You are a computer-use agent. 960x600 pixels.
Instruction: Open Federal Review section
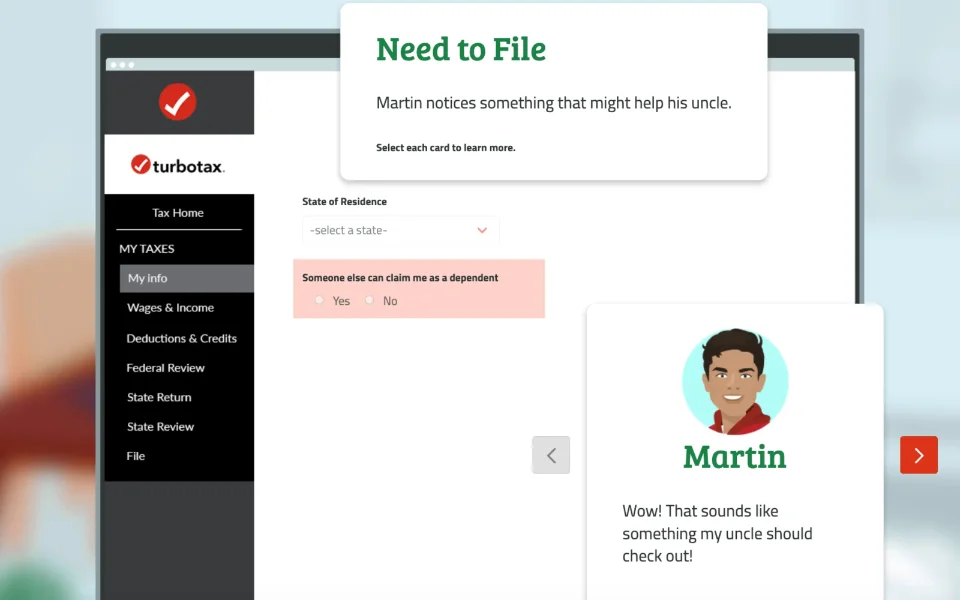tap(165, 368)
